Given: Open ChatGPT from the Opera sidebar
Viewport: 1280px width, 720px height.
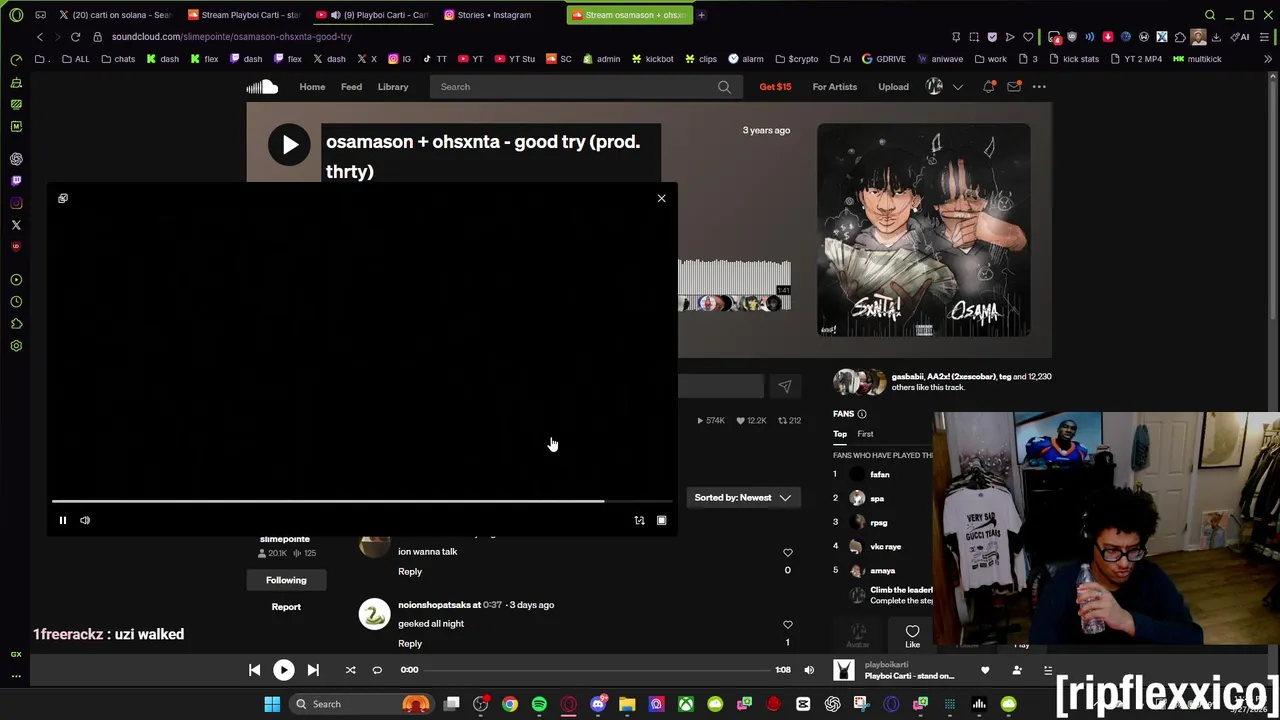Looking at the screenshot, I should coord(16,159).
